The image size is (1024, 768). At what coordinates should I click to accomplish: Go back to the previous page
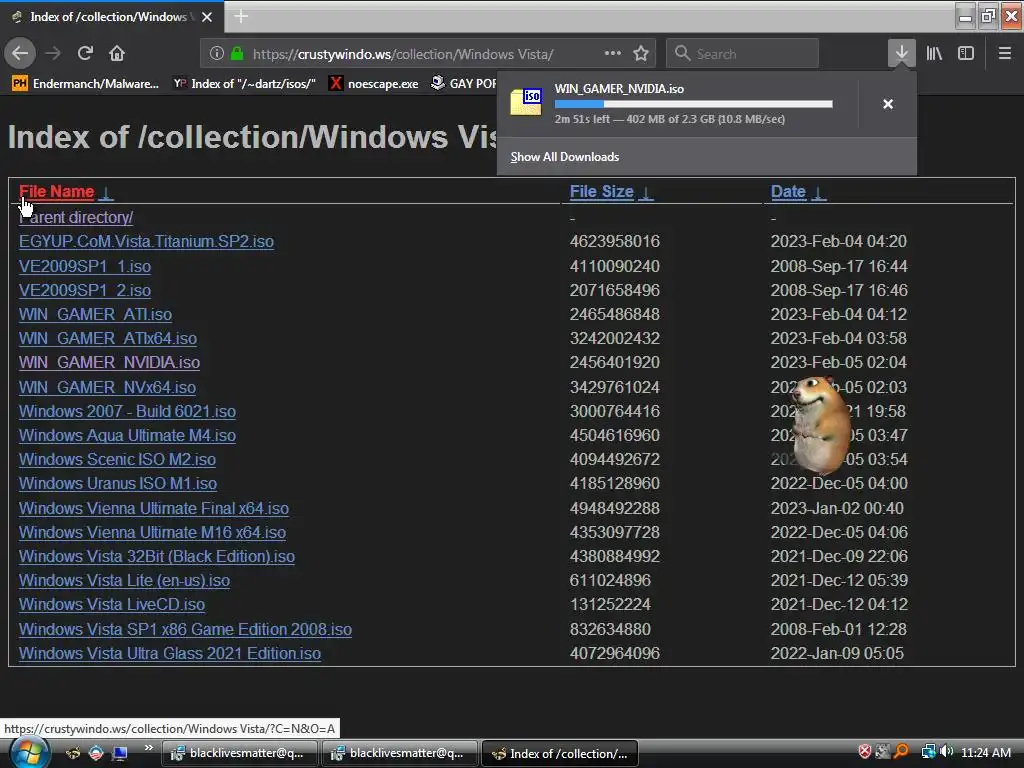coord(20,53)
